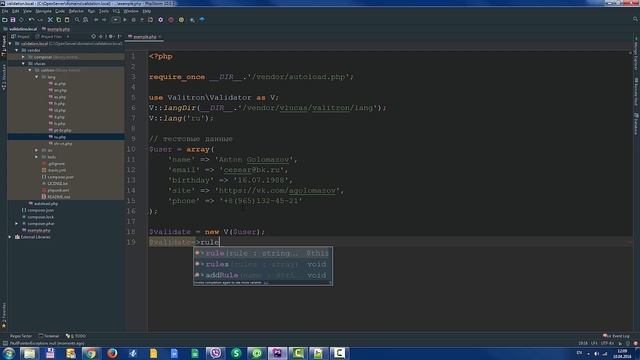
Task: Click the Open folder toolbar icon
Action: tap(4, 20)
